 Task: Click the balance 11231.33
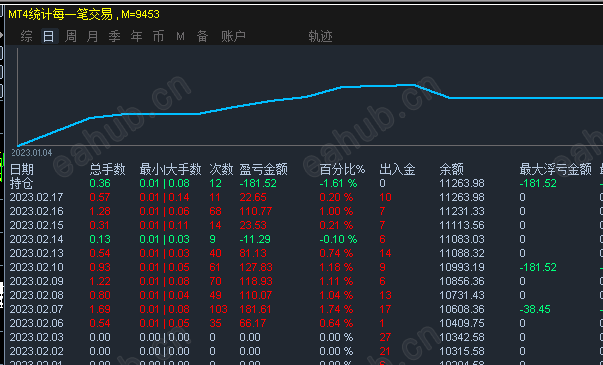tap(462, 212)
